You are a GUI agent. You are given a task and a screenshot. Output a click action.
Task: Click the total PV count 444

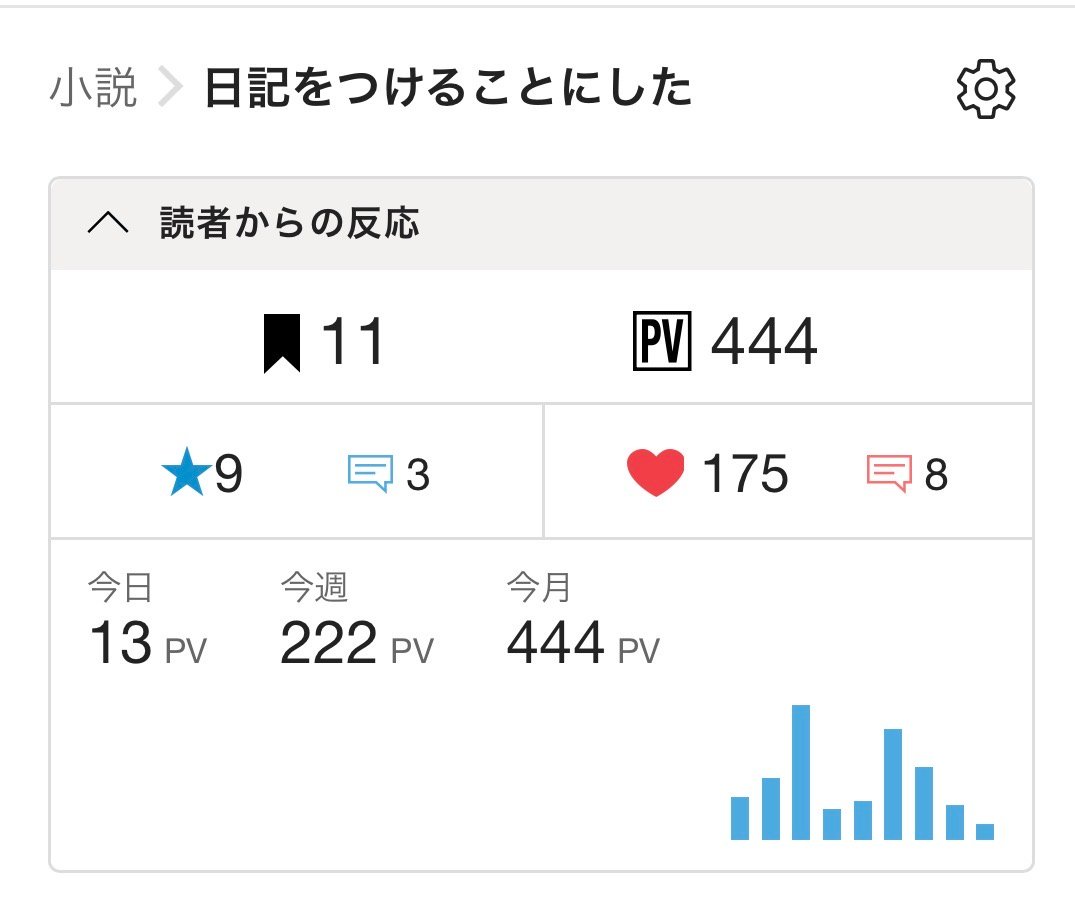click(x=764, y=343)
